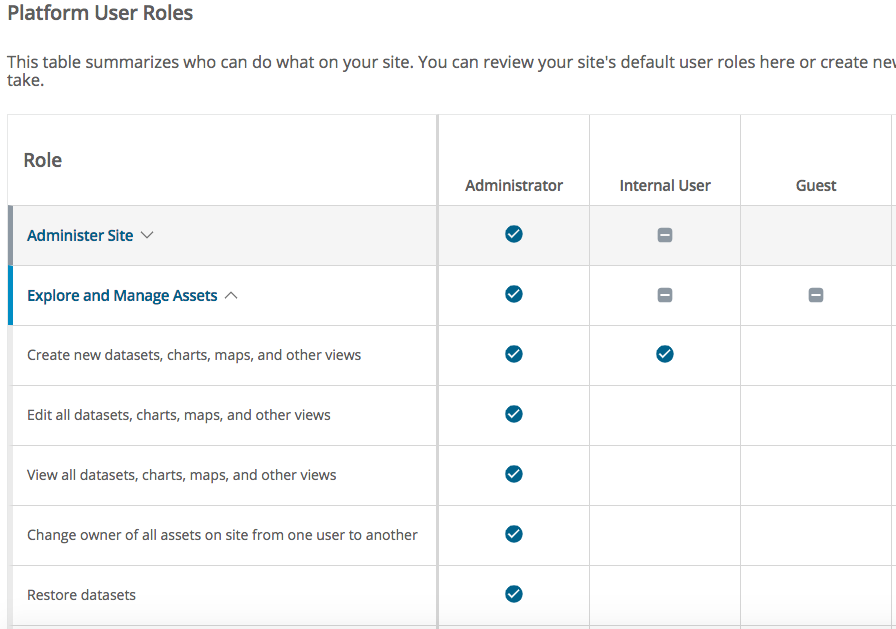Click the Explore and Manage Assets up chevron
The width and height of the screenshot is (896, 629).
(x=231, y=295)
